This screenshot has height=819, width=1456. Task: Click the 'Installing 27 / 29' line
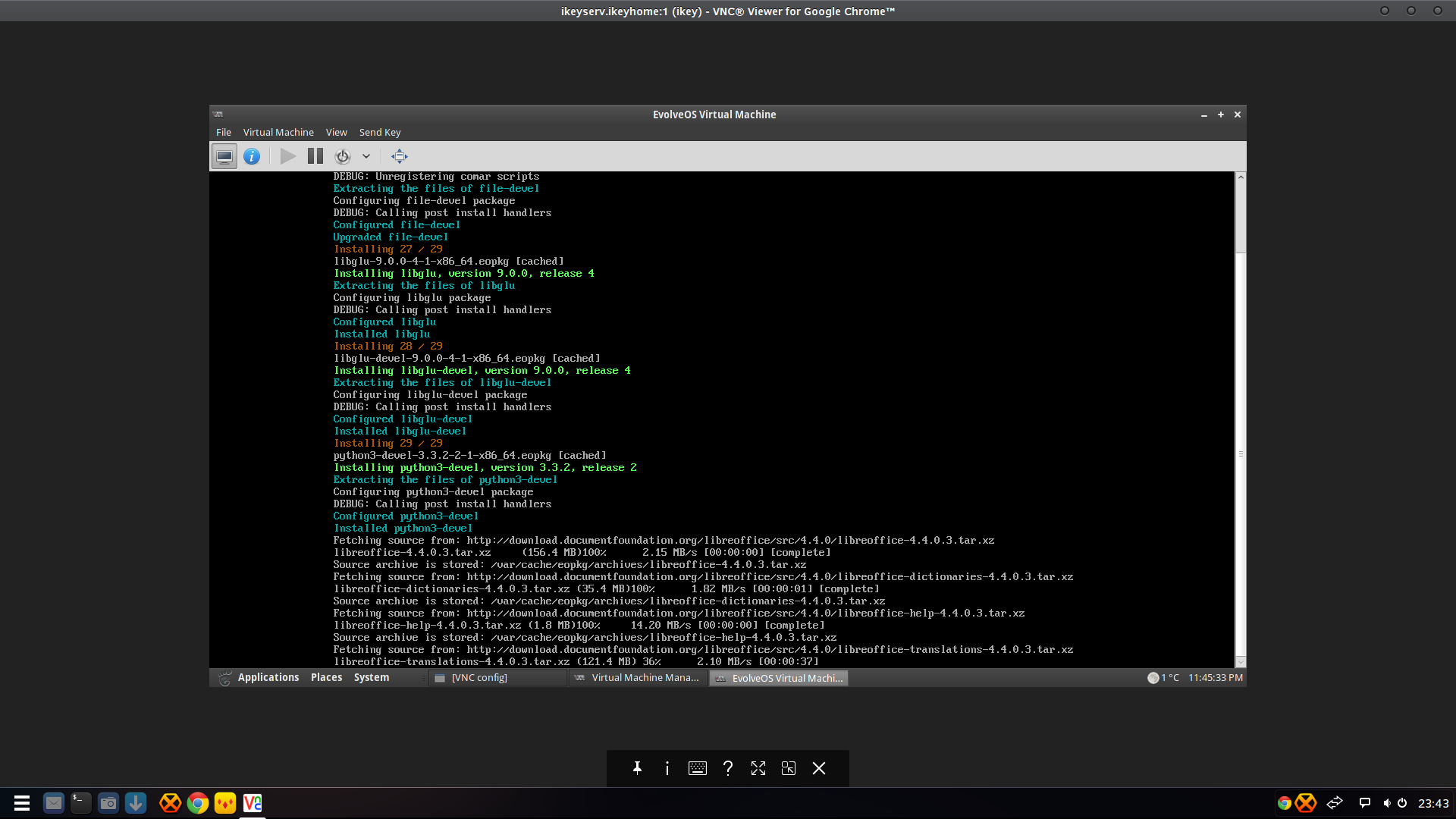pos(388,249)
